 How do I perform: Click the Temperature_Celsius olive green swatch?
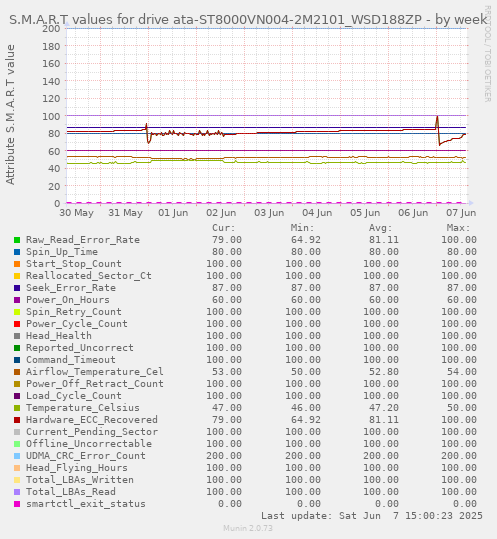17,408
